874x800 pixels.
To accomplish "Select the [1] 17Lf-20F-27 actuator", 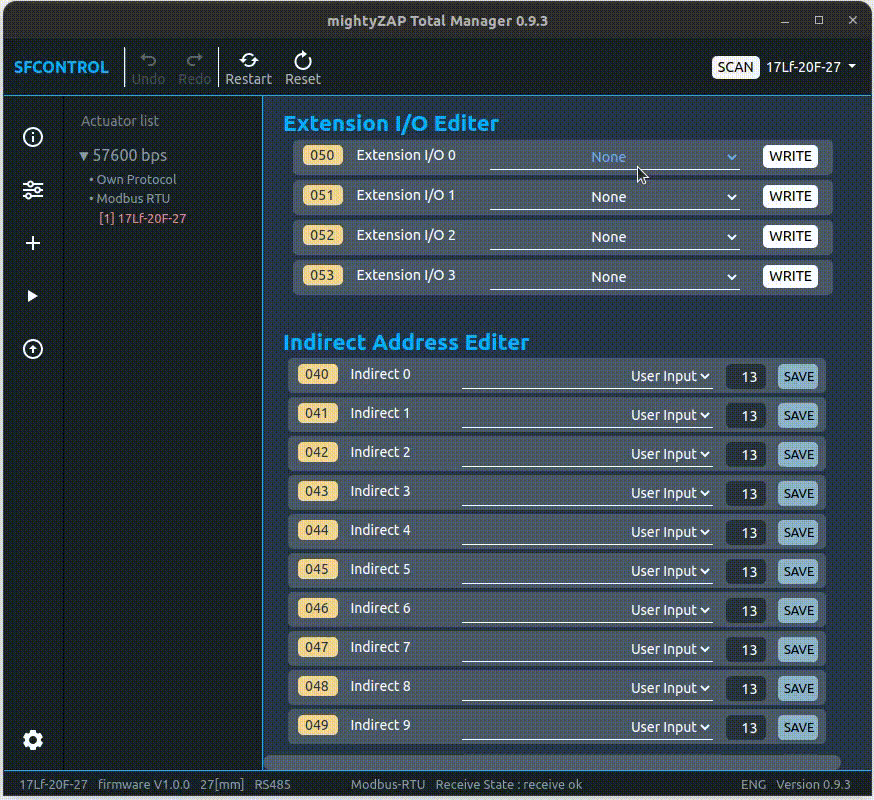I will point(143,218).
